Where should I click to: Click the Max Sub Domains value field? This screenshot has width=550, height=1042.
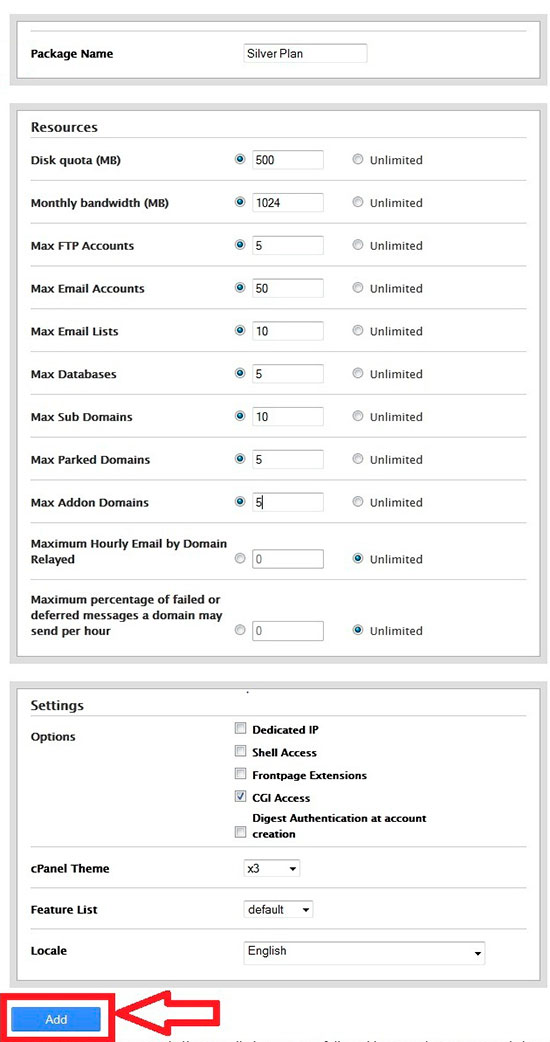(288, 417)
